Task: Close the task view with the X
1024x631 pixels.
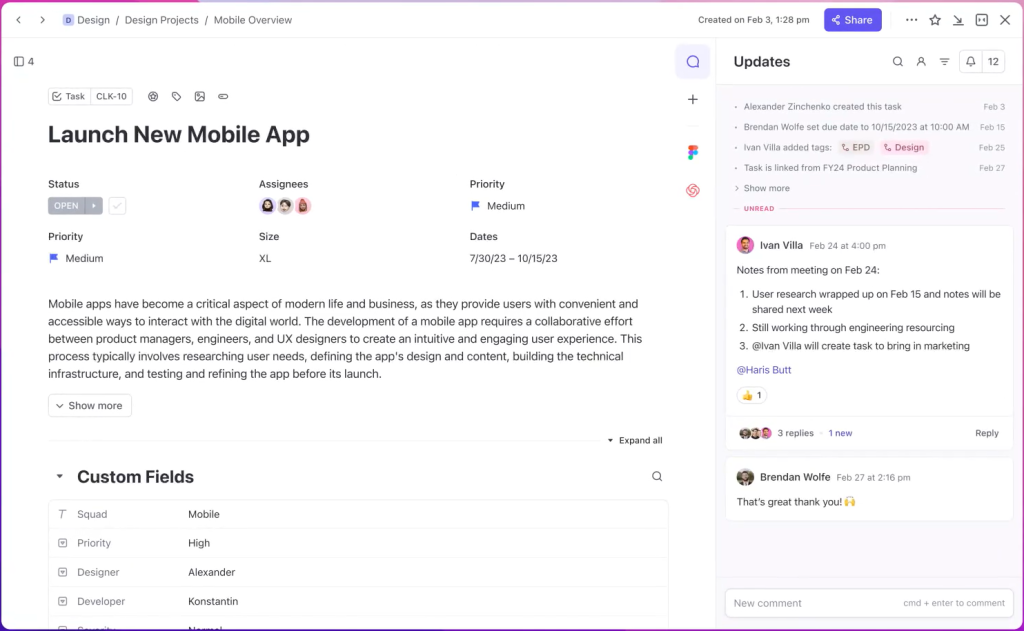Action: pyautogui.click(x=1005, y=20)
